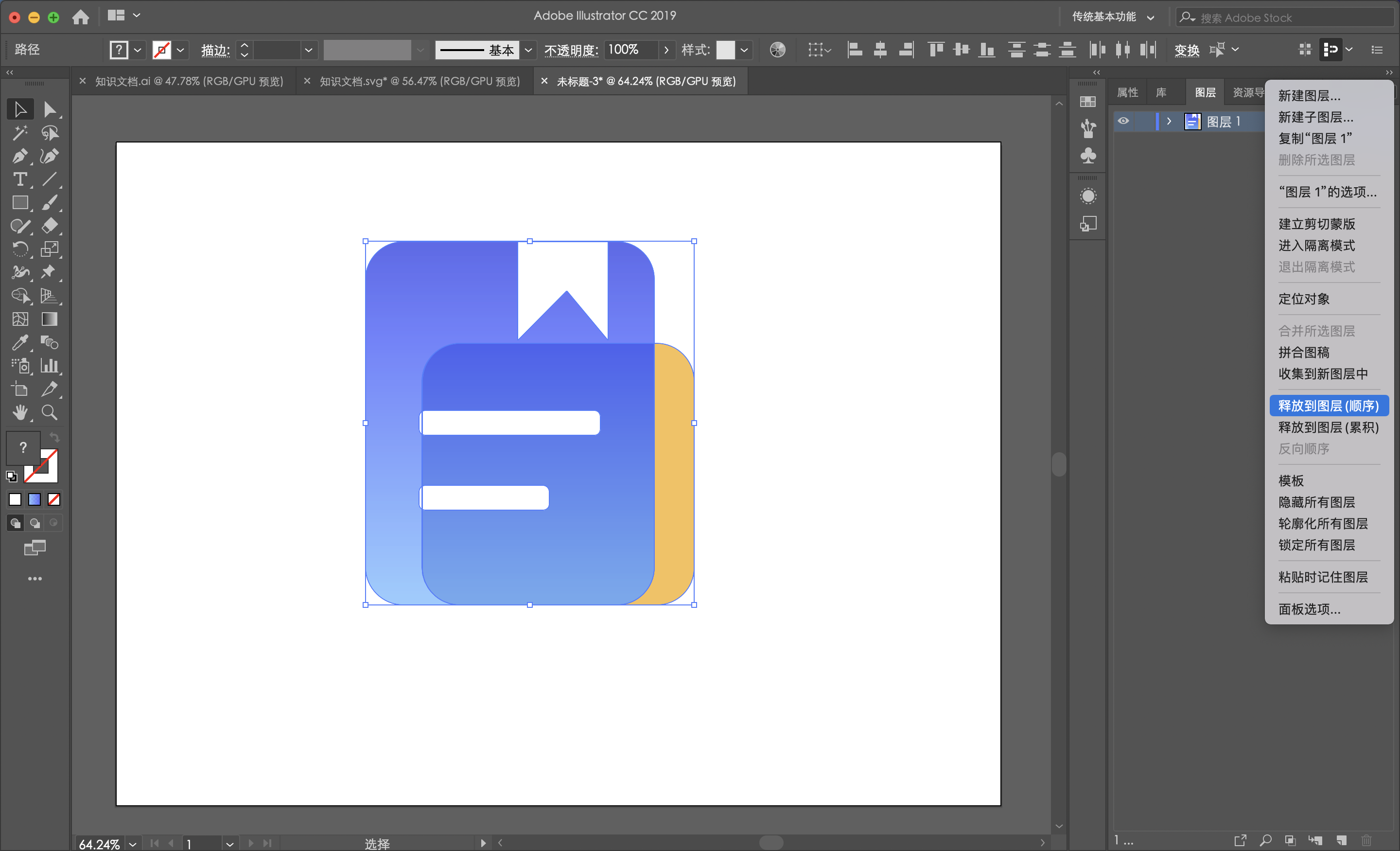Enable Draw Behind mode

(35, 523)
